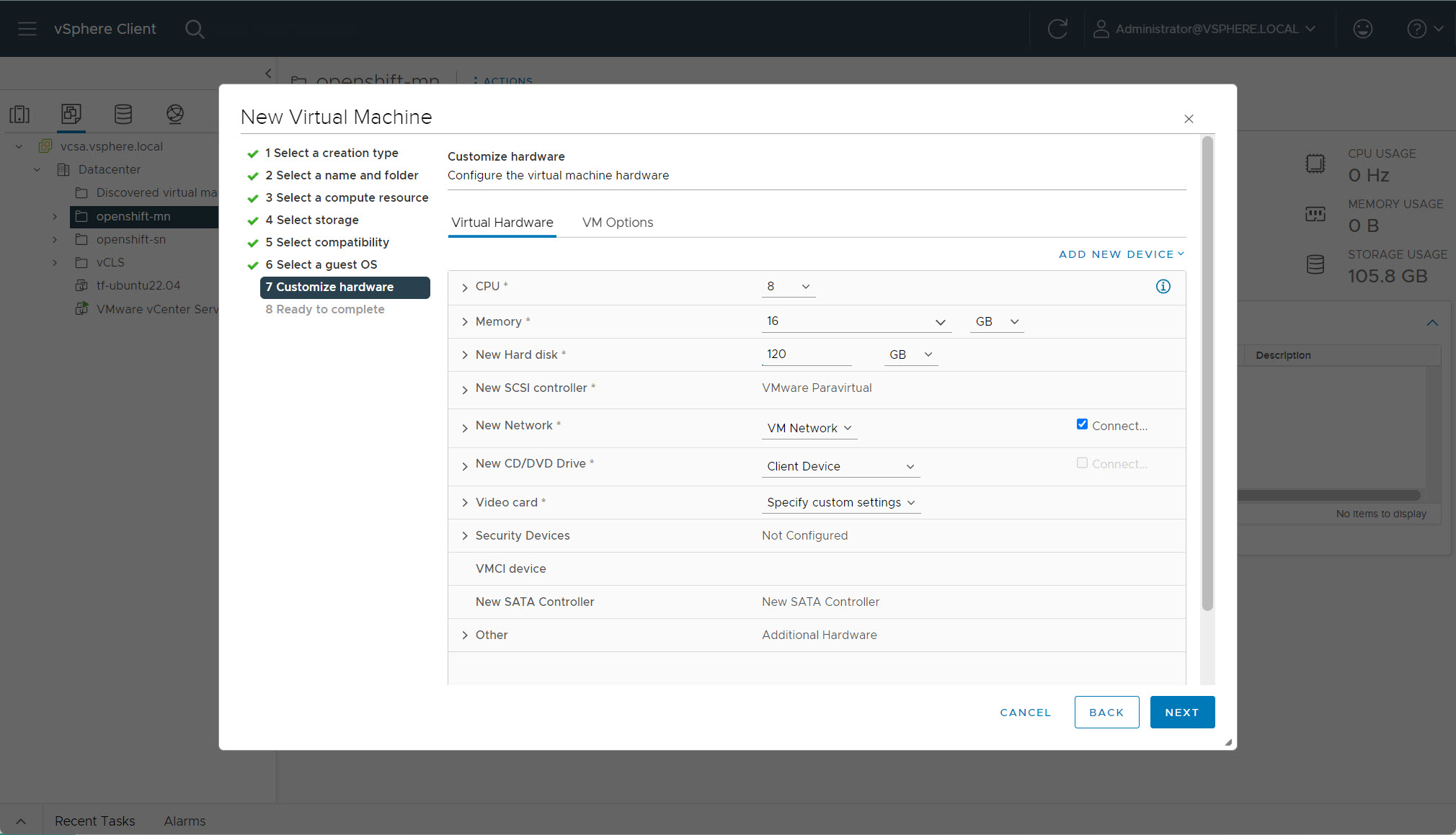
Task: Switch to the Storage inventory view
Action: pos(123,114)
